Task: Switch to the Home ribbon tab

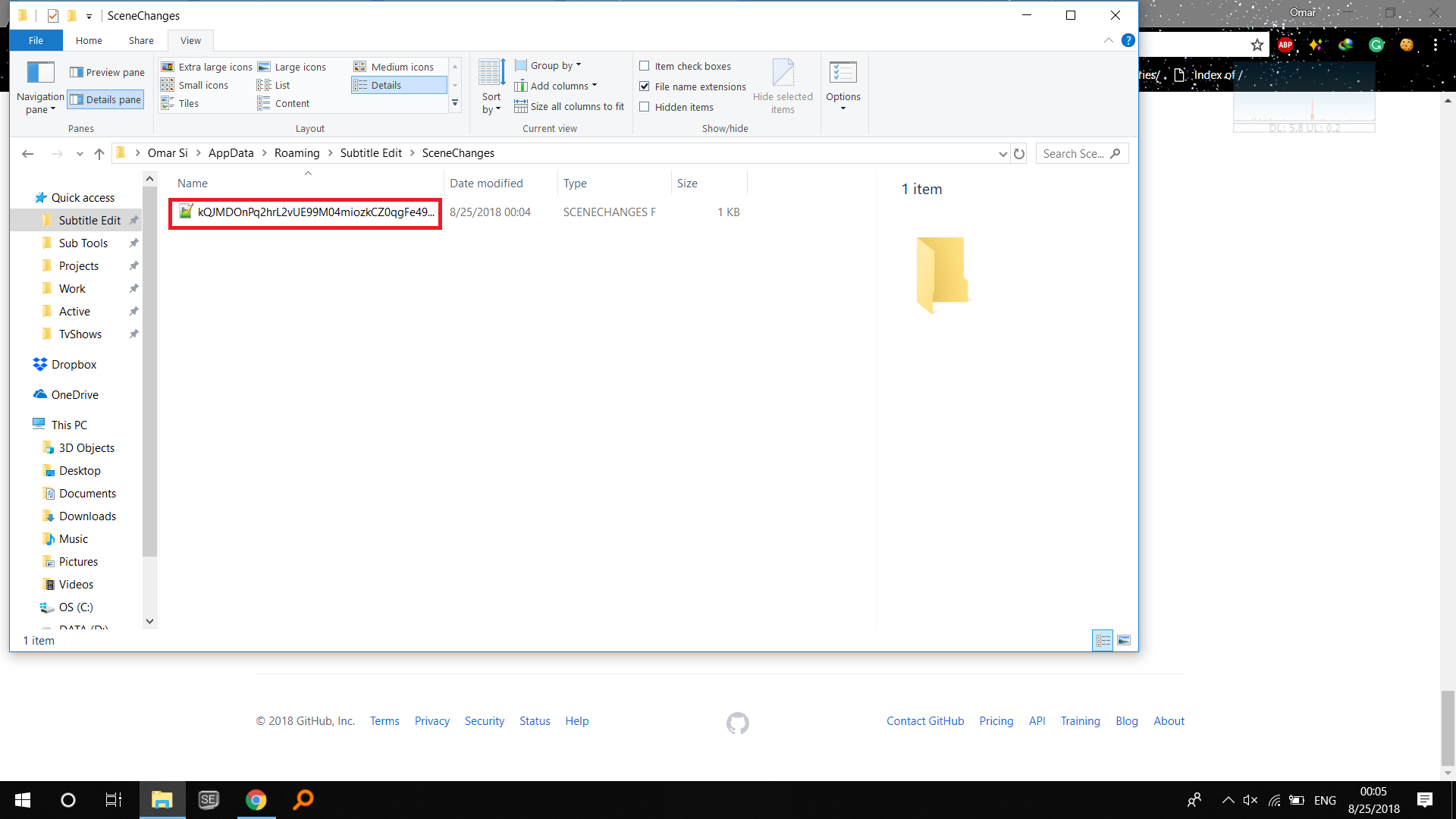Action: (x=89, y=40)
